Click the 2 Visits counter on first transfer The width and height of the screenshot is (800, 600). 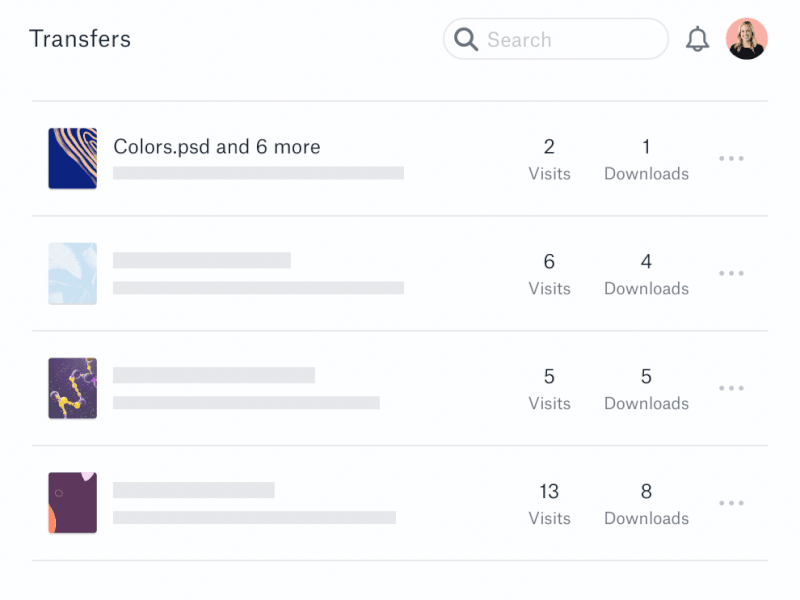click(549, 158)
